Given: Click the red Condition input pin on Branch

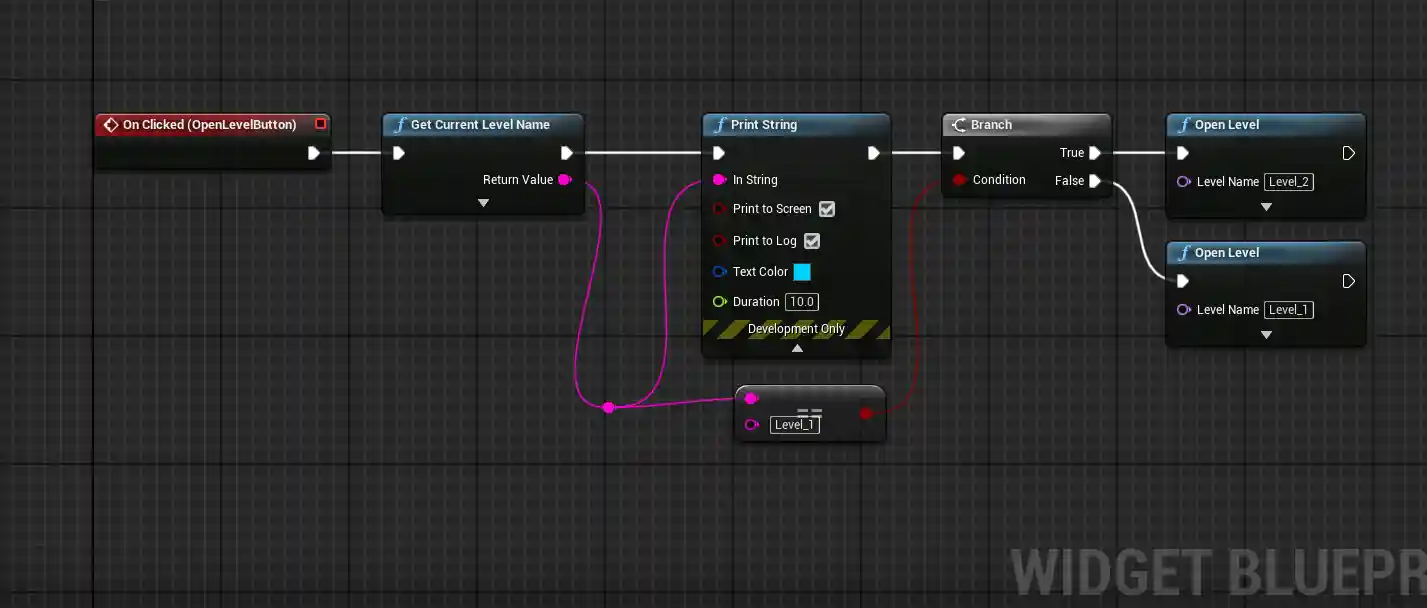Looking at the screenshot, I should (x=960, y=180).
